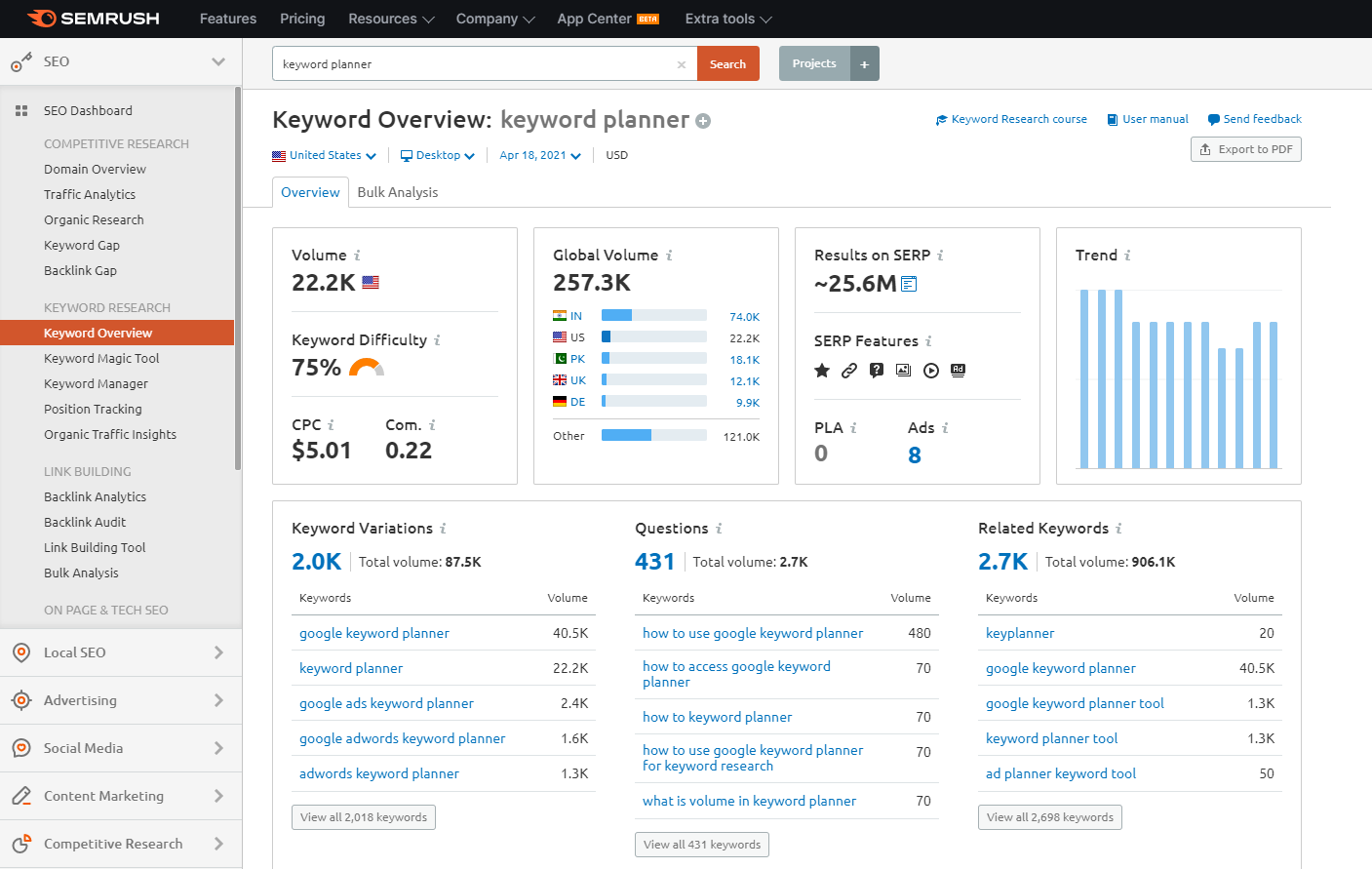The image size is (1372, 869).
Task: Click the Trend info icon
Action: click(1127, 256)
